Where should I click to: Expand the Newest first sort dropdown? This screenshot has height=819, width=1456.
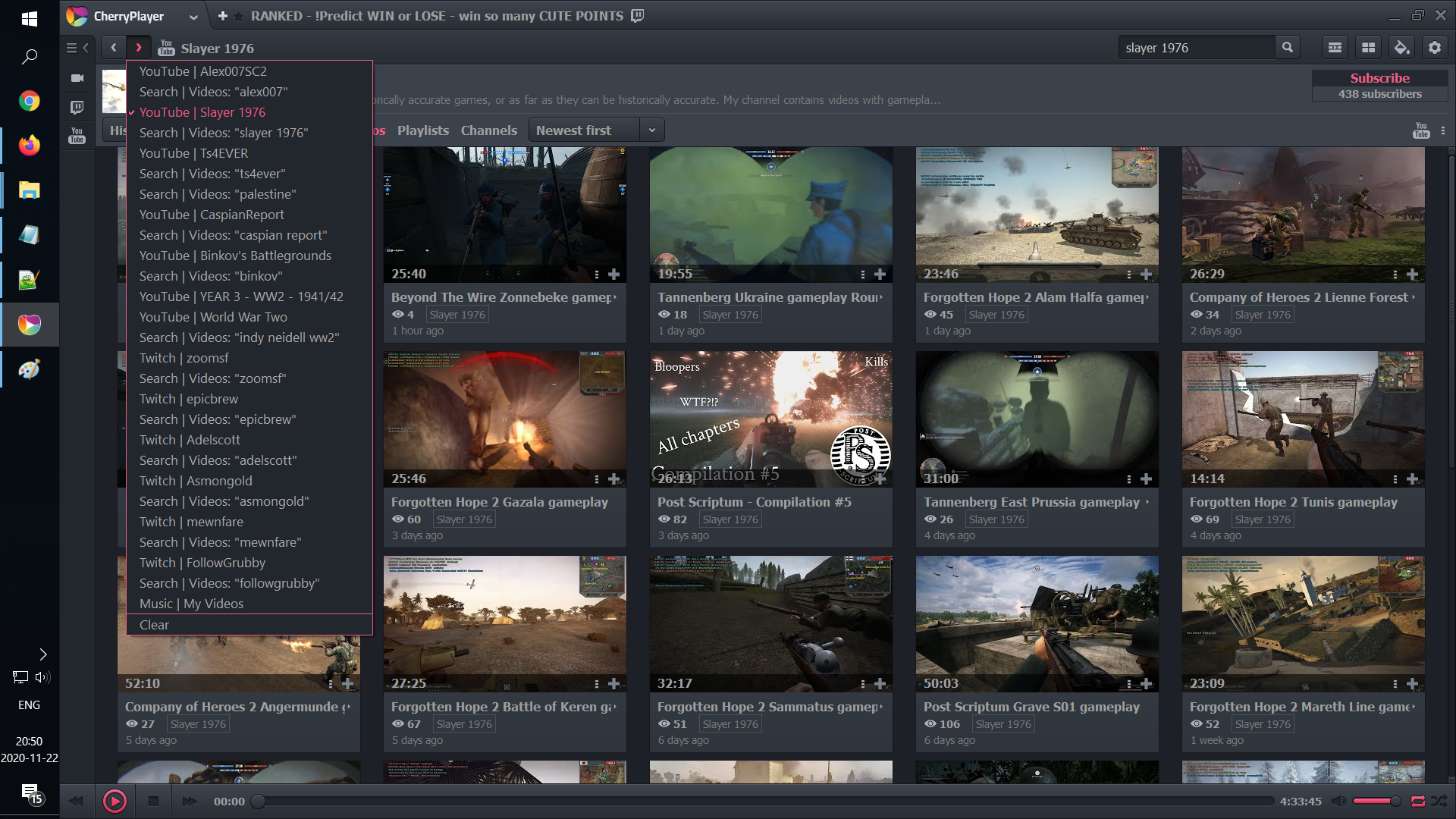click(651, 130)
